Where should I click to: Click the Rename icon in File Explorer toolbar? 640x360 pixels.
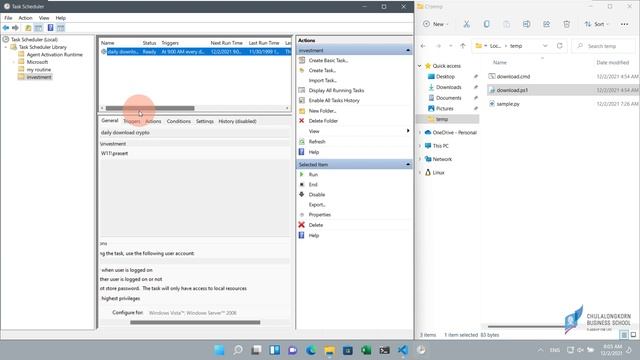tap(527, 24)
